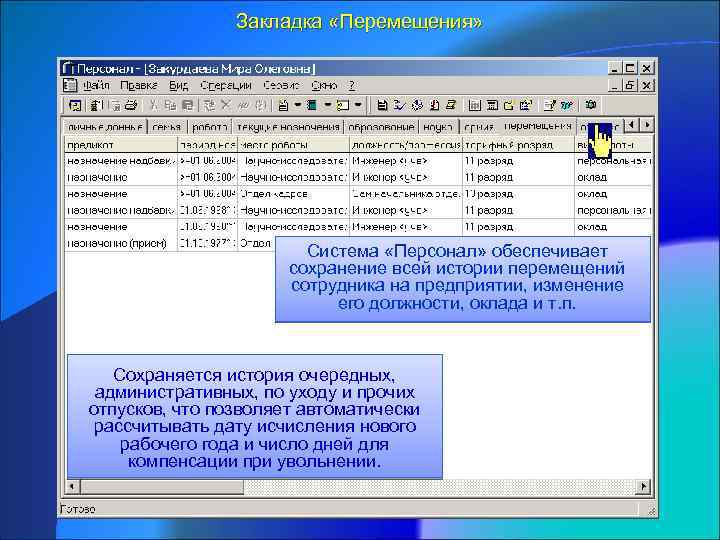Click the checkmark list toolbar icon

click(400, 106)
